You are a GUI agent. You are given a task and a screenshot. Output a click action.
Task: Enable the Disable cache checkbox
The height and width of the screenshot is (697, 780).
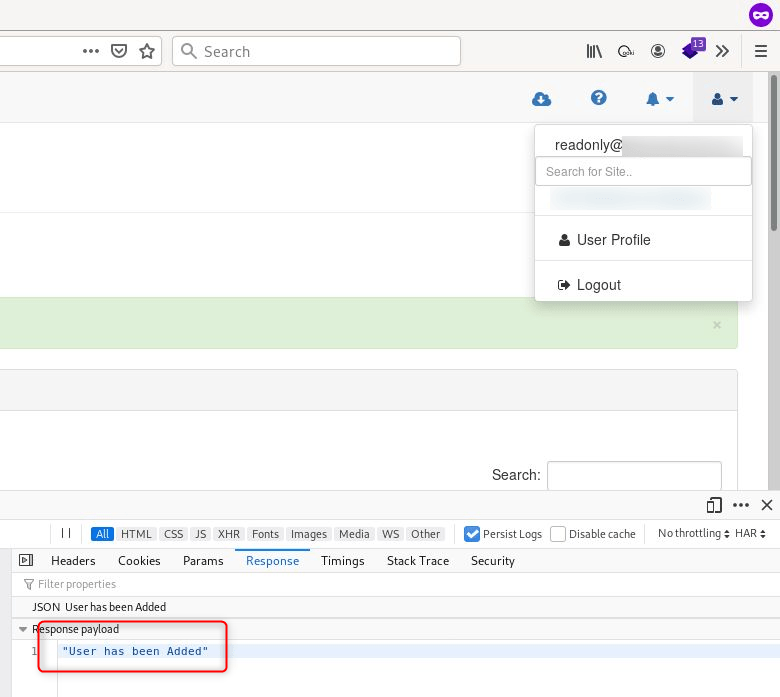click(558, 534)
